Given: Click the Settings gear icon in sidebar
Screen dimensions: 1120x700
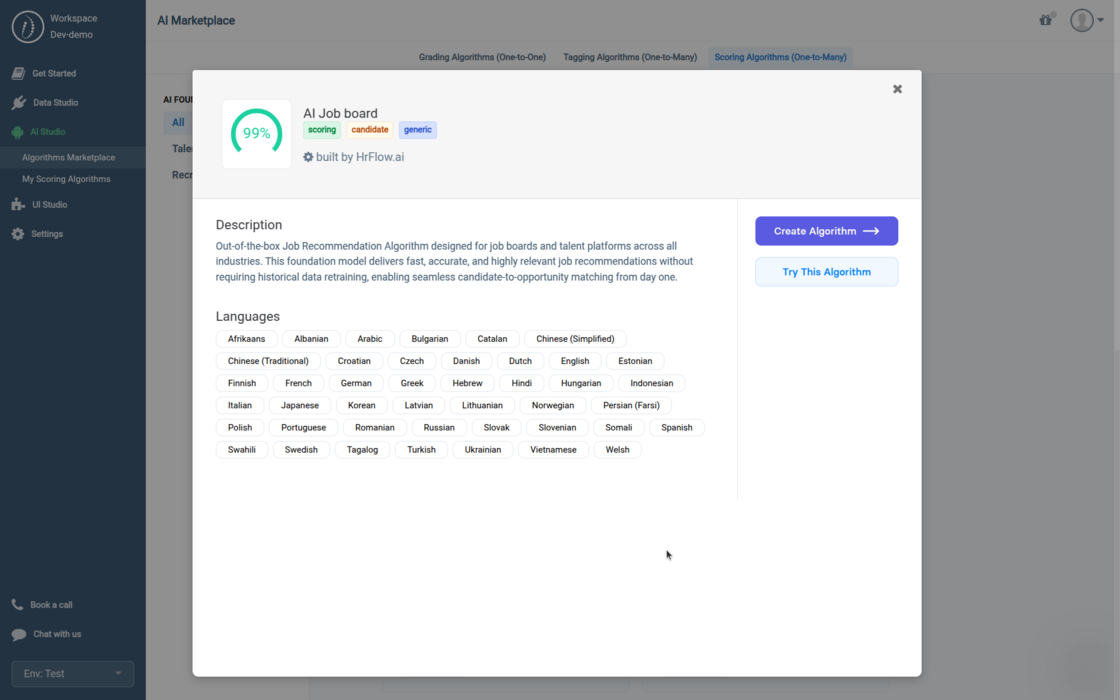Looking at the screenshot, I should (x=18, y=234).
